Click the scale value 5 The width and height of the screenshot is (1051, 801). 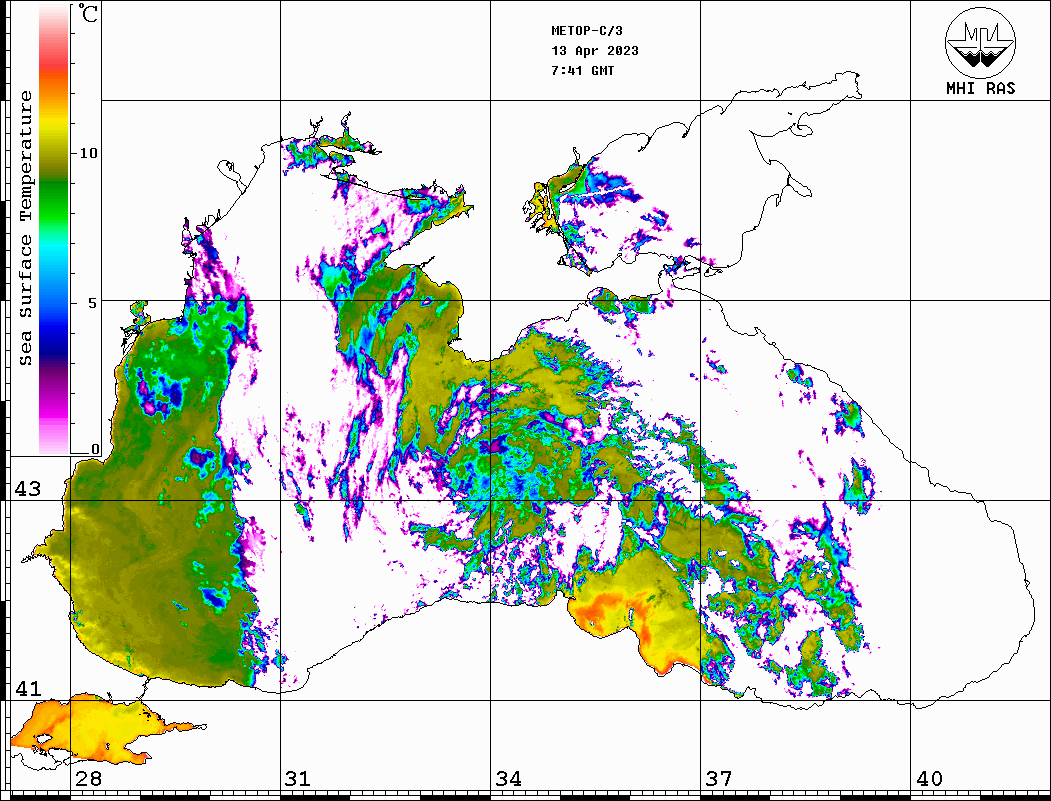92,303
